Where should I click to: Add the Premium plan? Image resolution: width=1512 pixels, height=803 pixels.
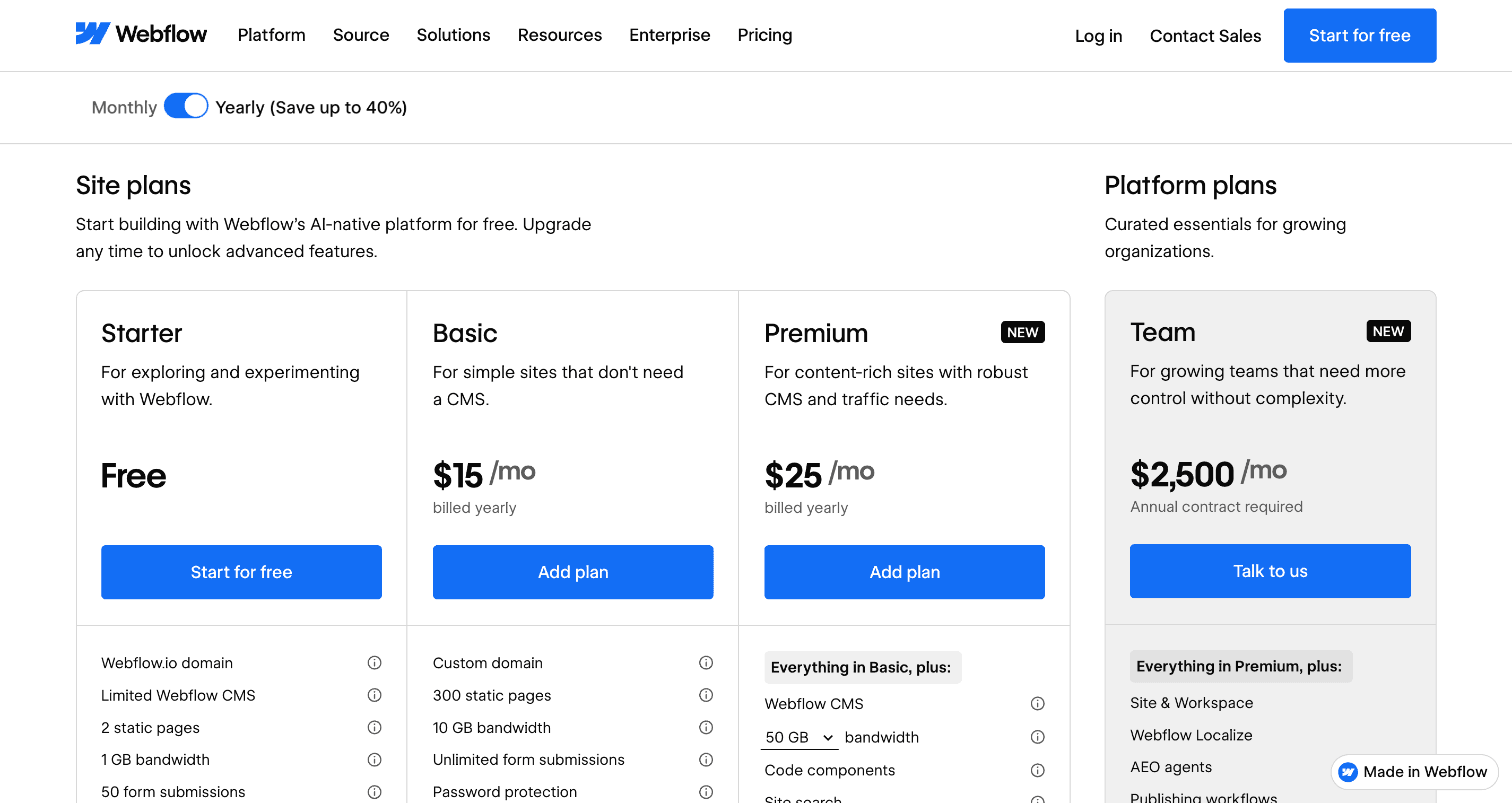click(905, 572)
